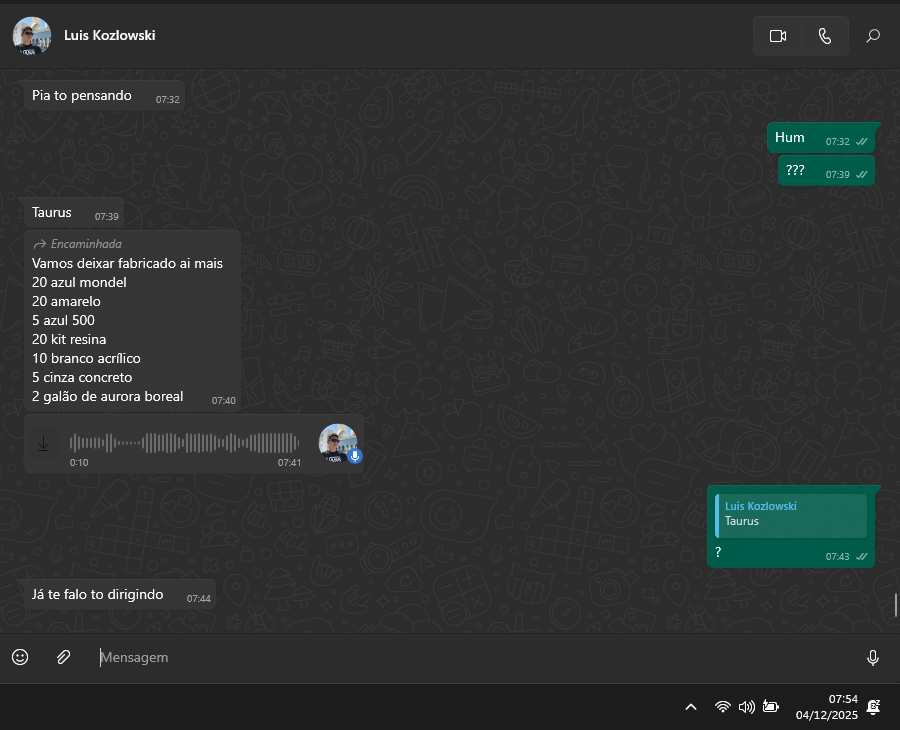
Task: Open the volume control in system tray
Action: click(746, 707)
